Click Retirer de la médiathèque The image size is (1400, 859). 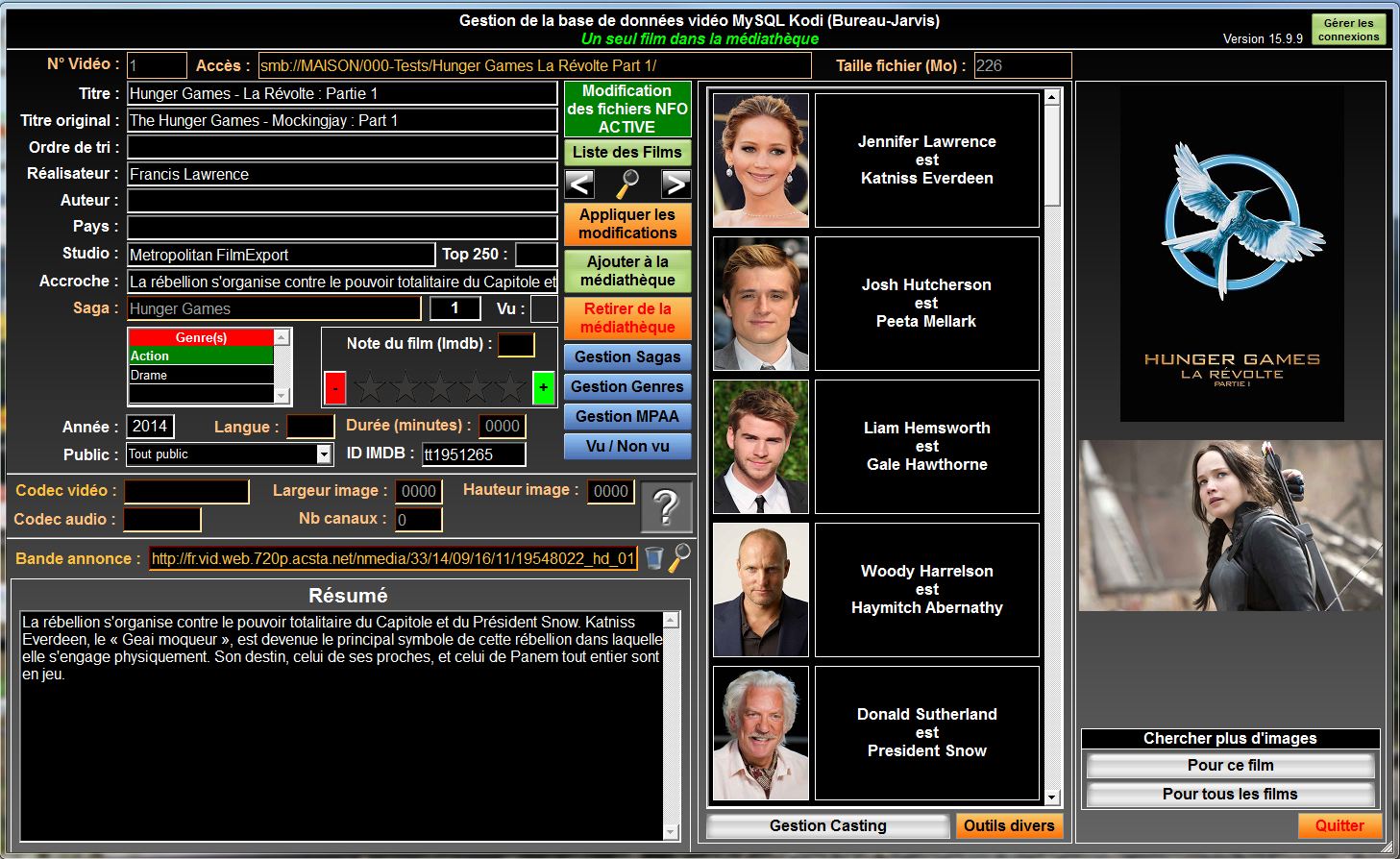coord(627,318)
